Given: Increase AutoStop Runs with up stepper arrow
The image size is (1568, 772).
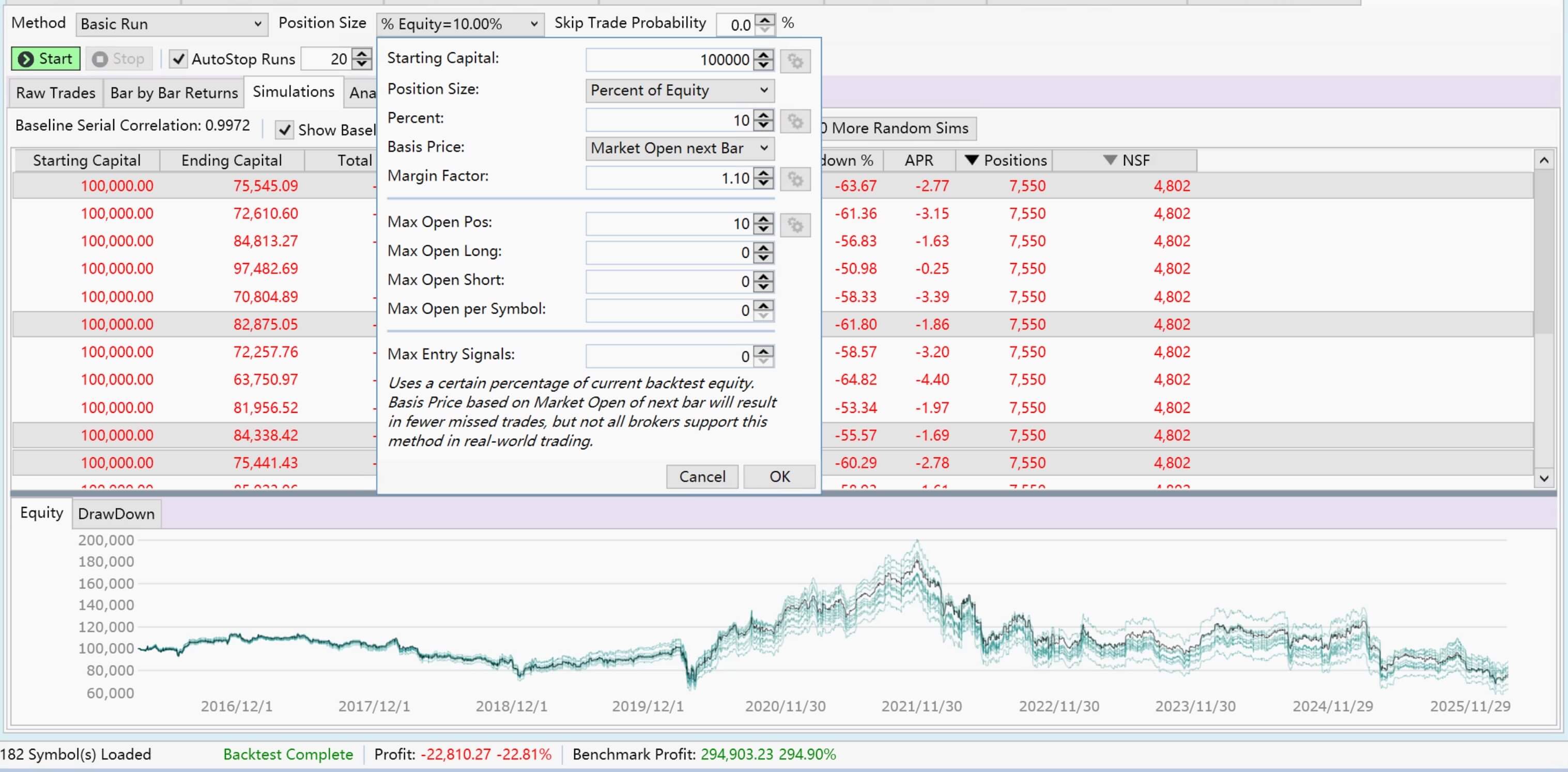Looking at the screenshot, I should click(x=362, y=54).
